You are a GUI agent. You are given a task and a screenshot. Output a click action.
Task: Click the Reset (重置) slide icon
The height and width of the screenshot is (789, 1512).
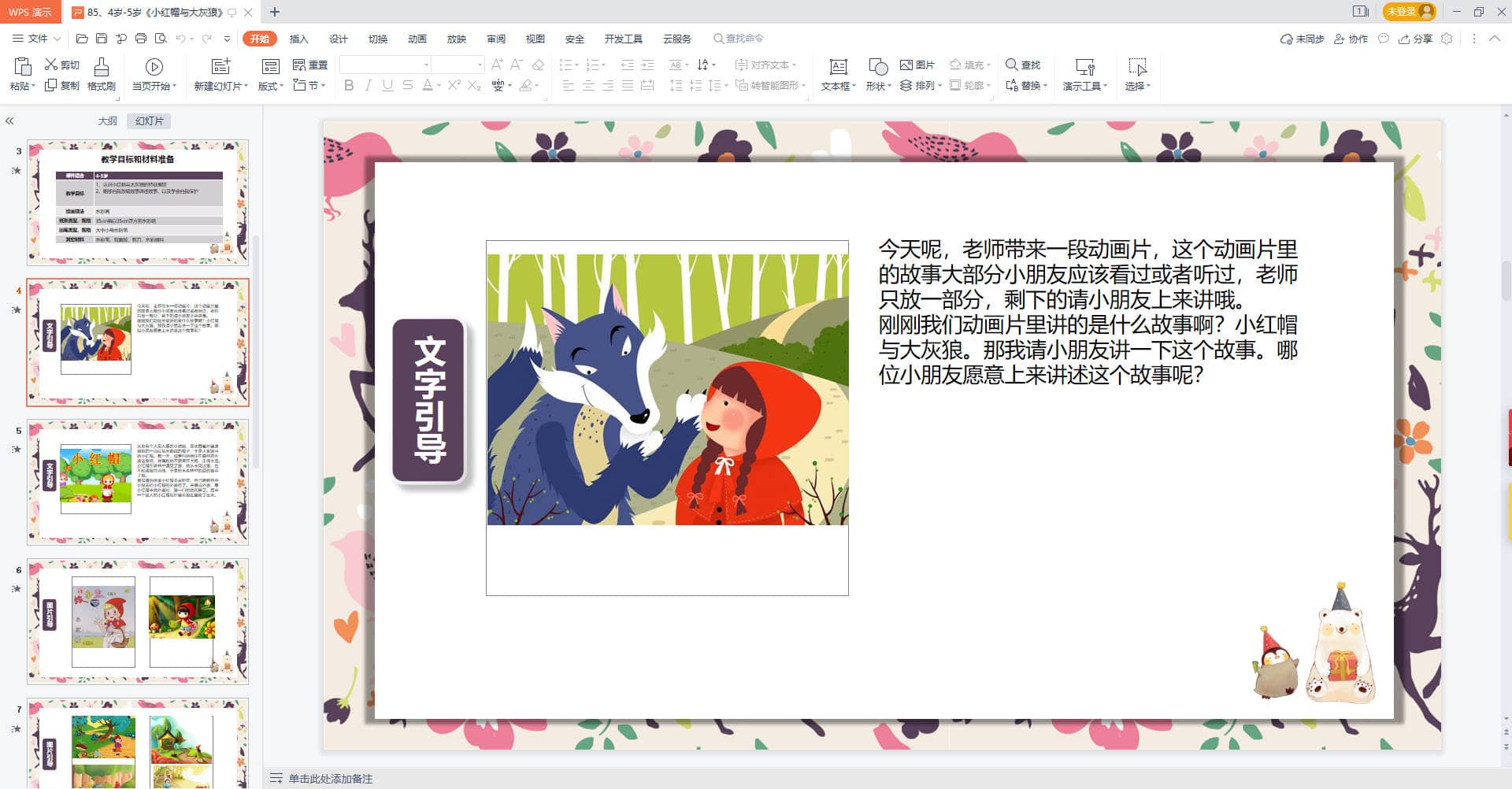tap(299, 65)
